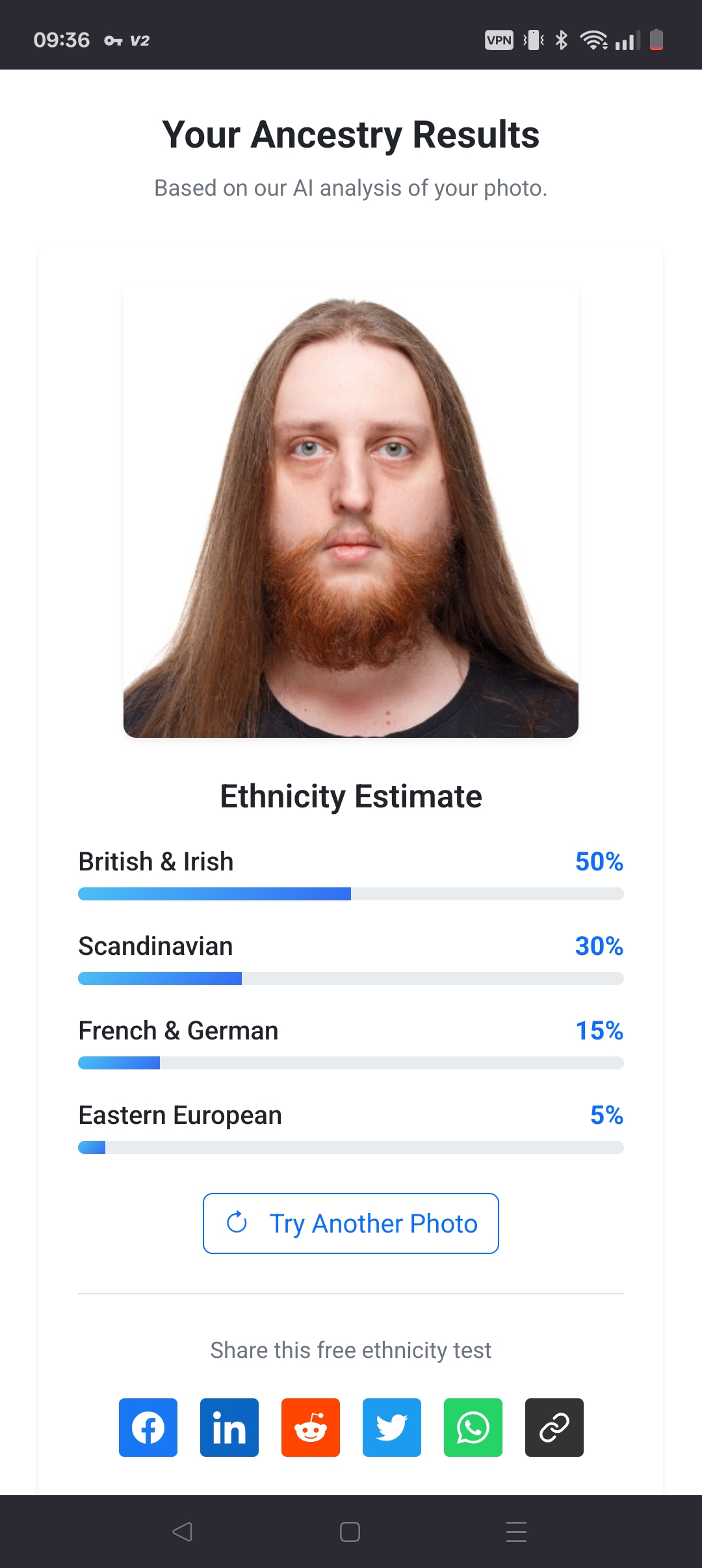Copy the share link icon
702x1568 pixels.
(x=554, y=1427)
